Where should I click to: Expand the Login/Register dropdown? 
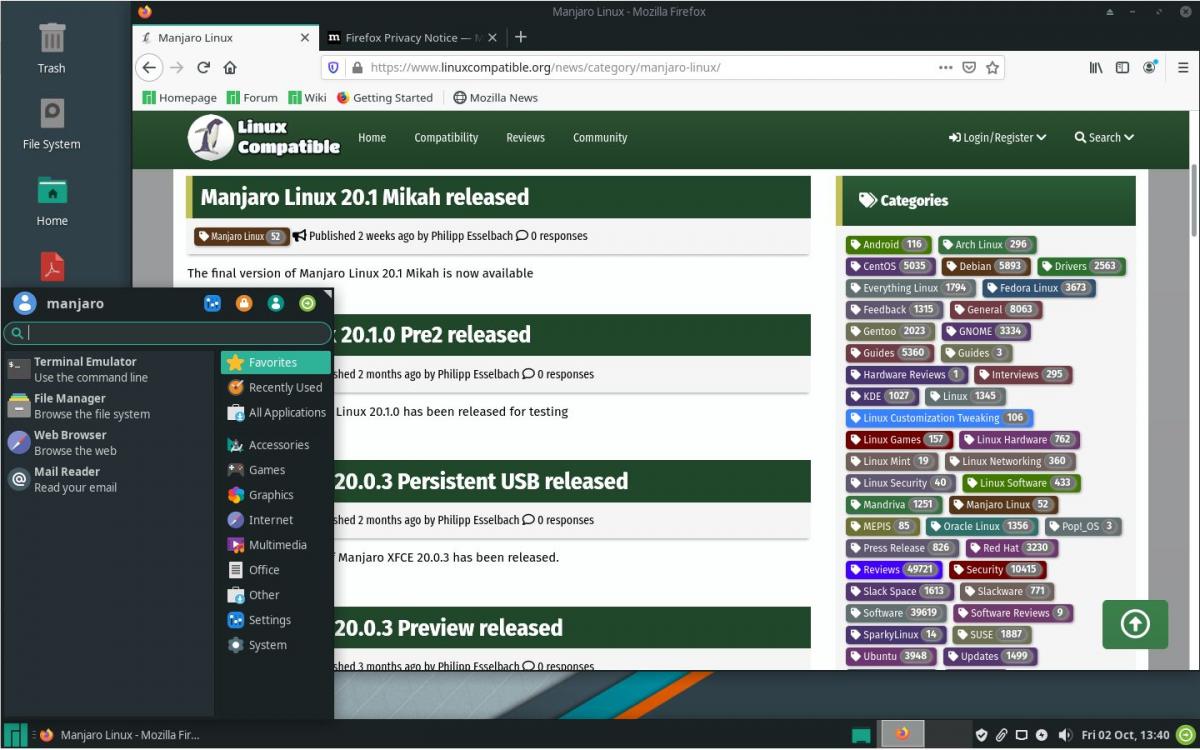point(998,138)
